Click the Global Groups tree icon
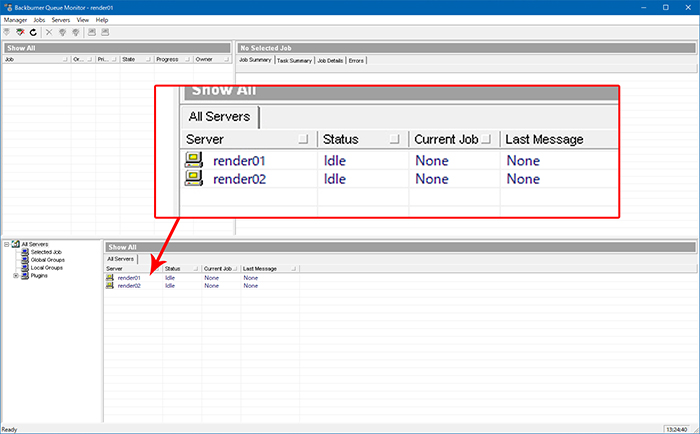The width and height of the screenshot is (700, 434). coord(25,260)
